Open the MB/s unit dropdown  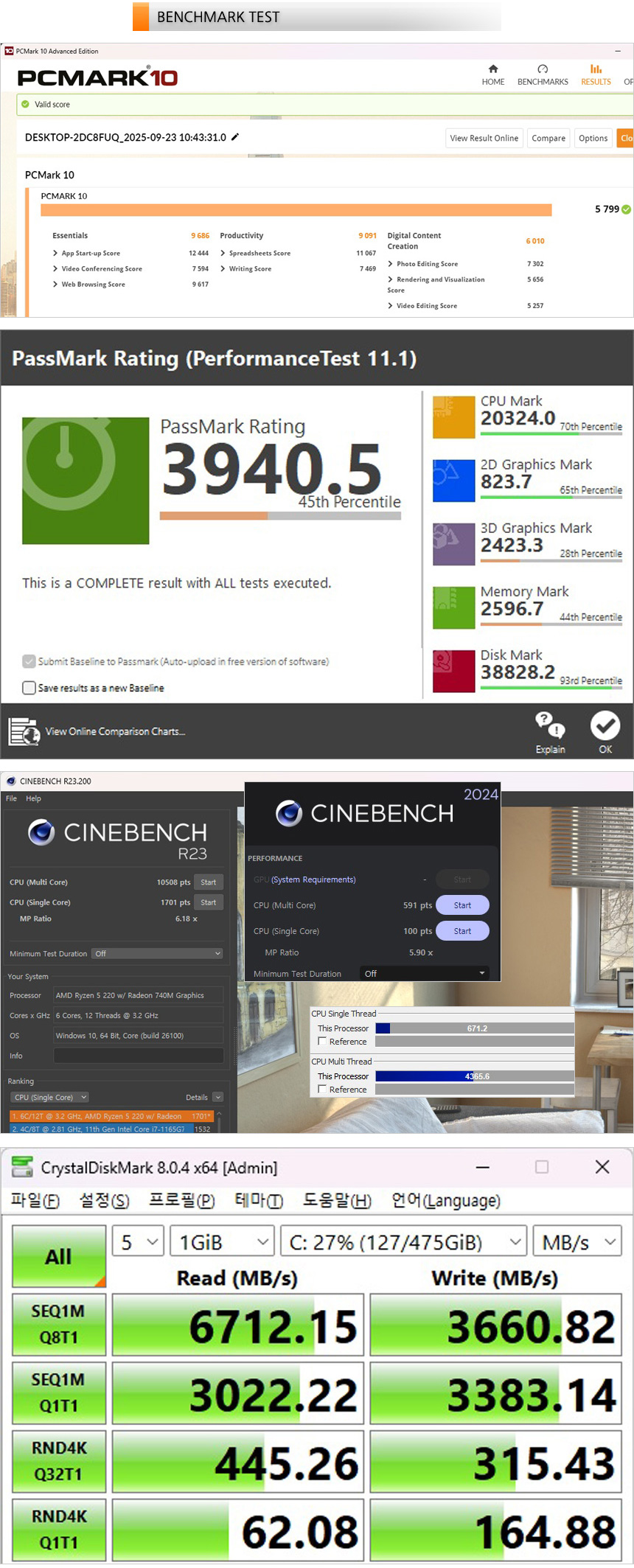577,1242
